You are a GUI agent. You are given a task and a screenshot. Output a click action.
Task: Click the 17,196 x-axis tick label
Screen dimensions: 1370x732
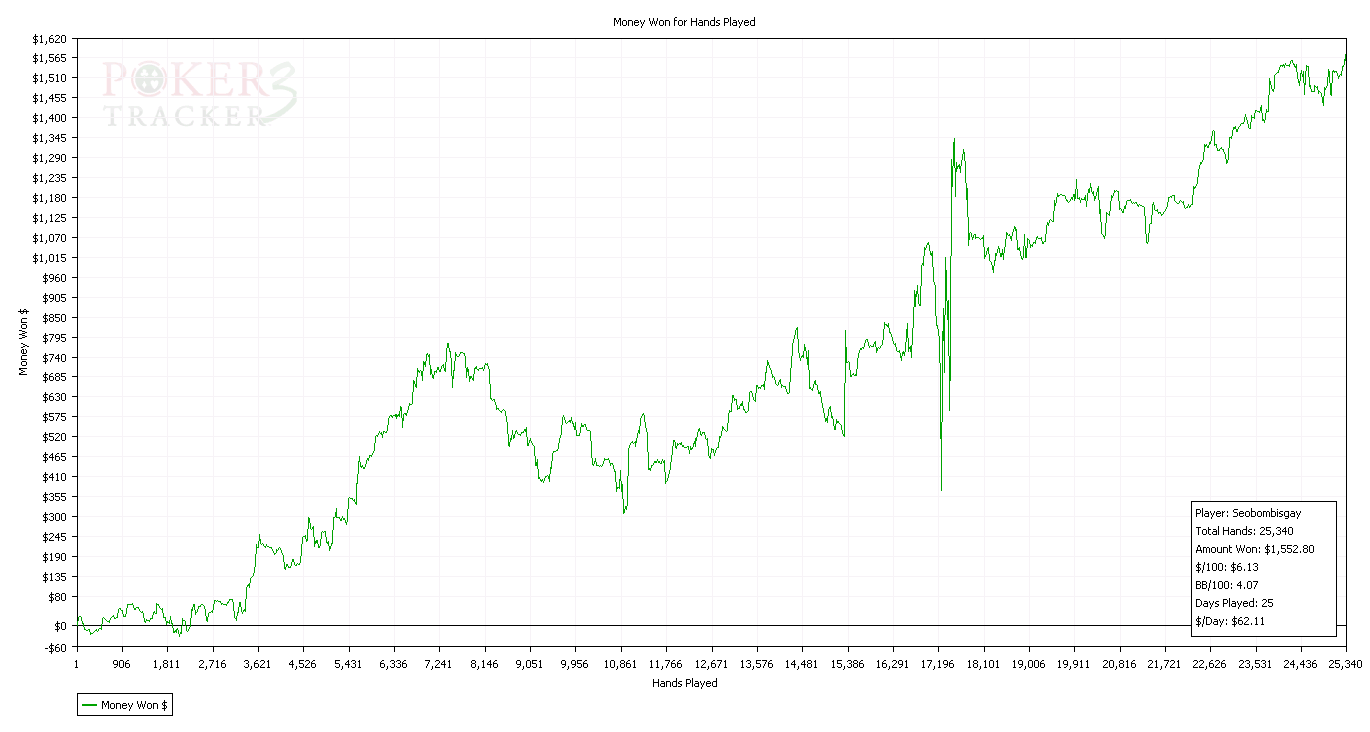click(939, 664)
